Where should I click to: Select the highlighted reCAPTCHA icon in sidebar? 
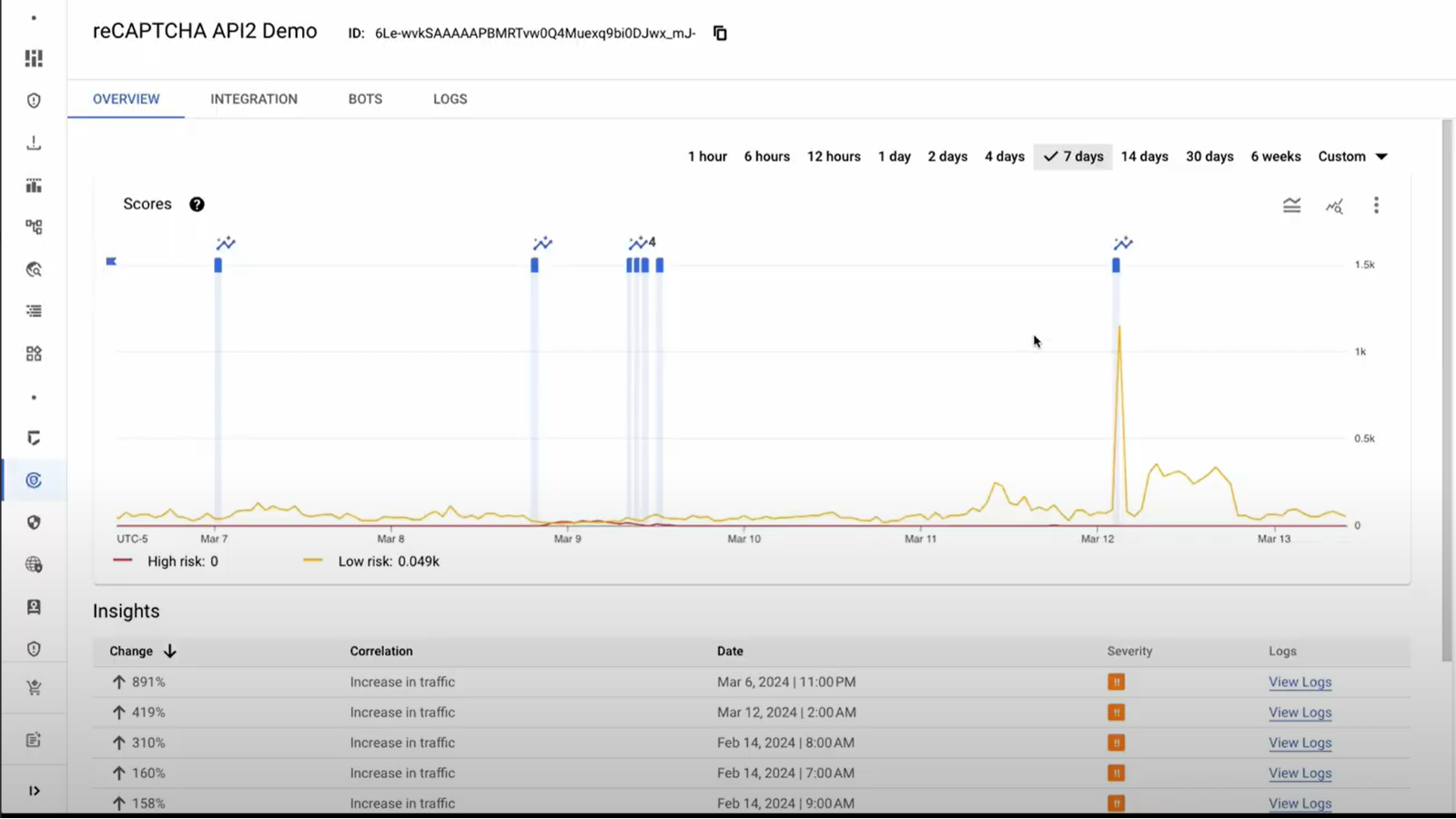click(34, 480)
